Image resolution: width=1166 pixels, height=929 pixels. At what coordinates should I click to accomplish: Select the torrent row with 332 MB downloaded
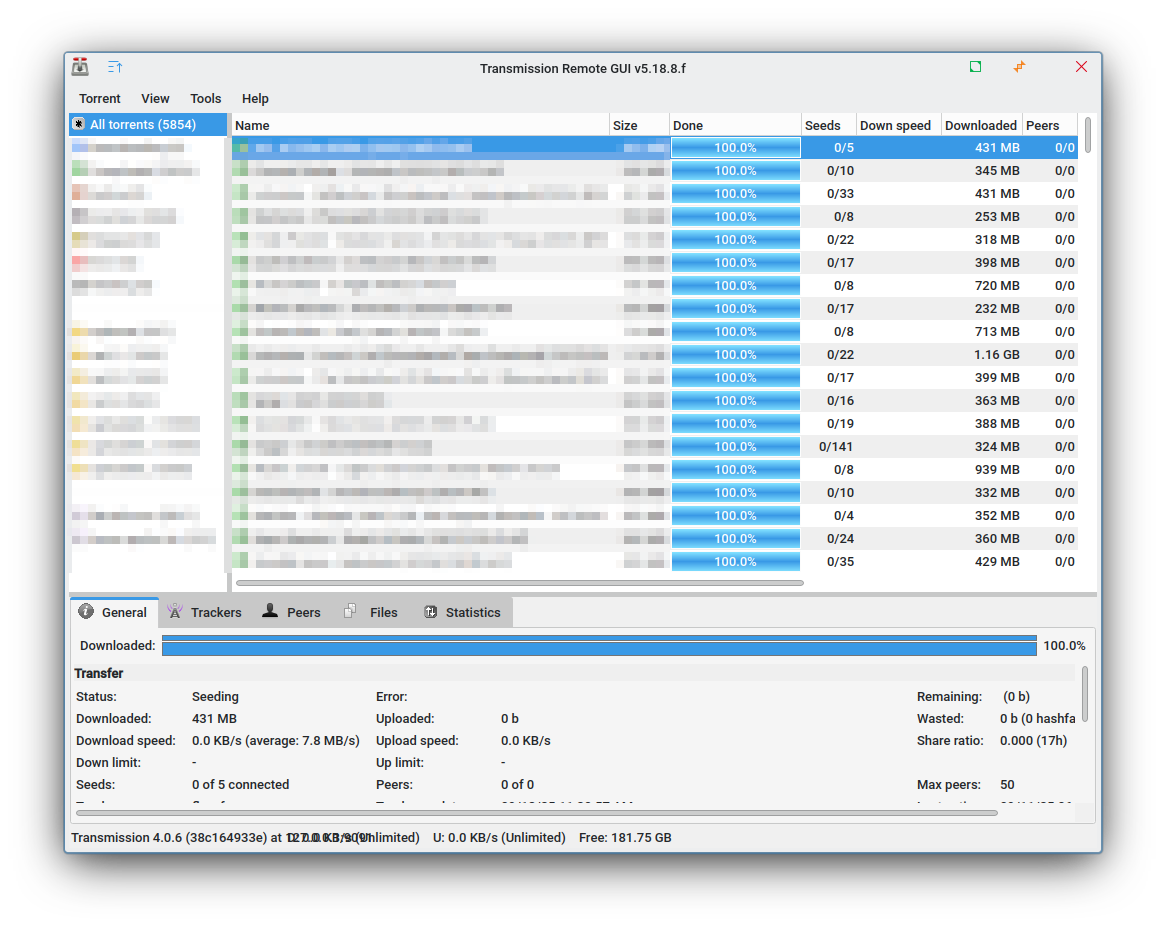[x=654, y=492]
